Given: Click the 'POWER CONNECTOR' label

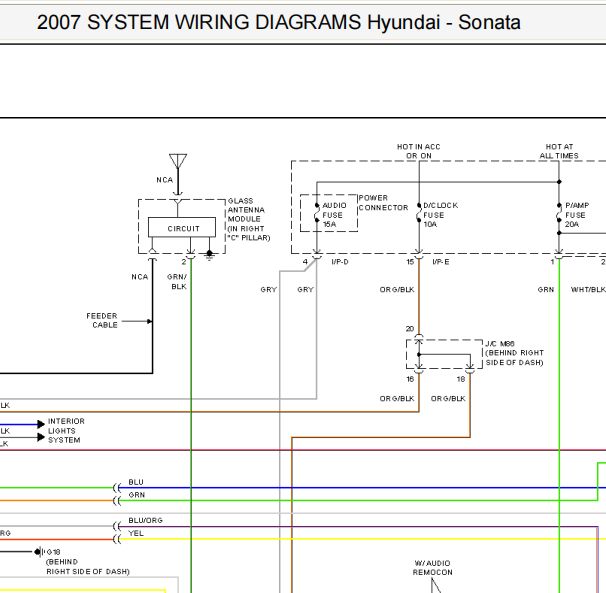Looking at the screenshot, I should click(383, 203).
